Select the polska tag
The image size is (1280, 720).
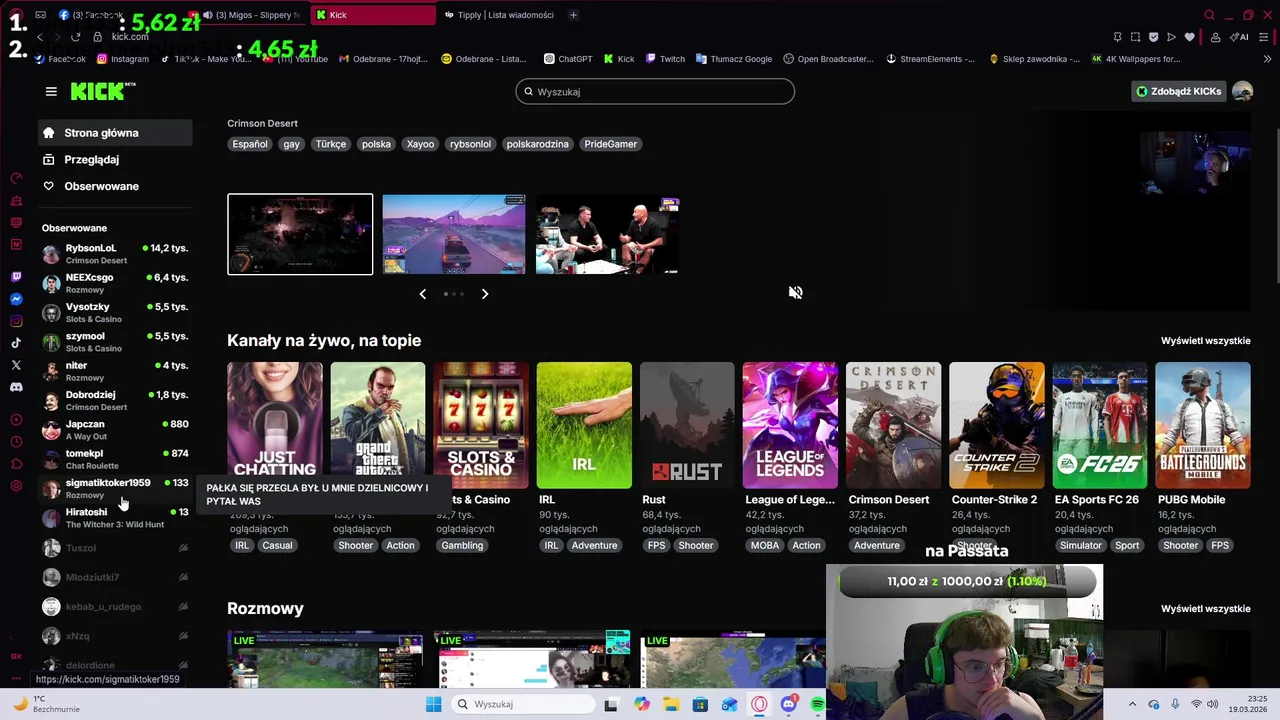pyautogui.click(x=376, y=144)
